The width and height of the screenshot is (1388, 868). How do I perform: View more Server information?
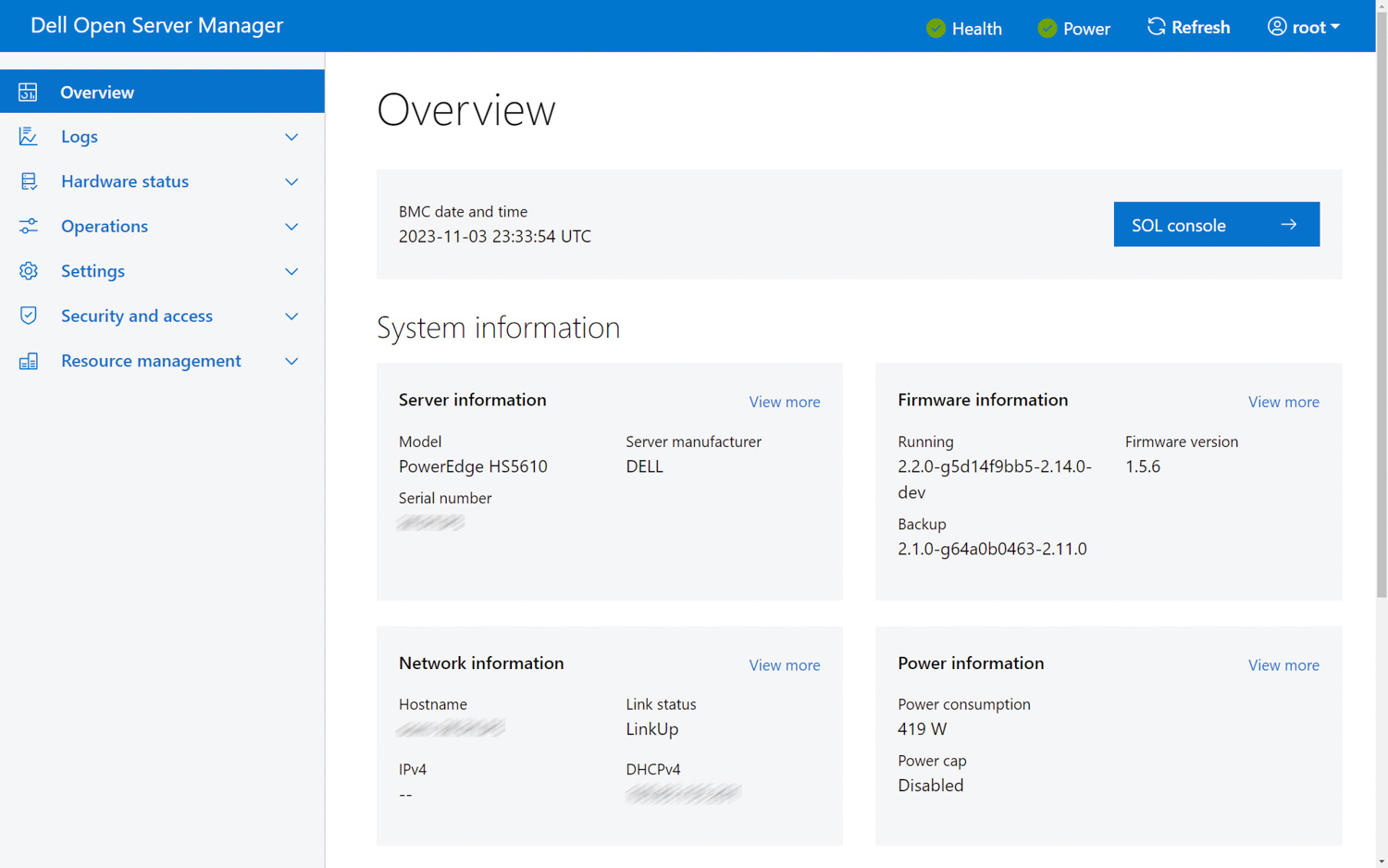(784, 402)
